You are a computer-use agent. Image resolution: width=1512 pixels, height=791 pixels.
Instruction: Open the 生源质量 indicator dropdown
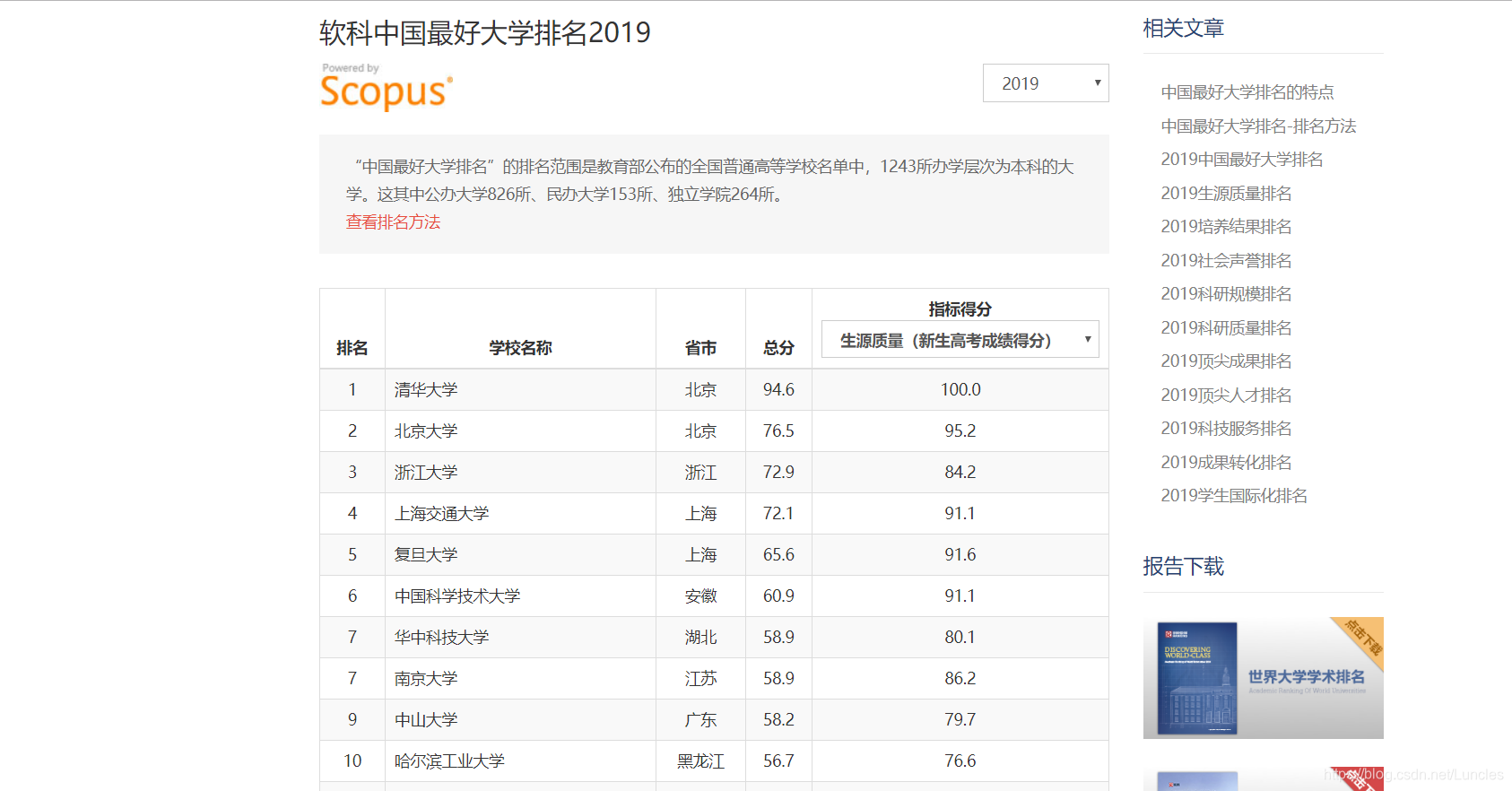960,340
